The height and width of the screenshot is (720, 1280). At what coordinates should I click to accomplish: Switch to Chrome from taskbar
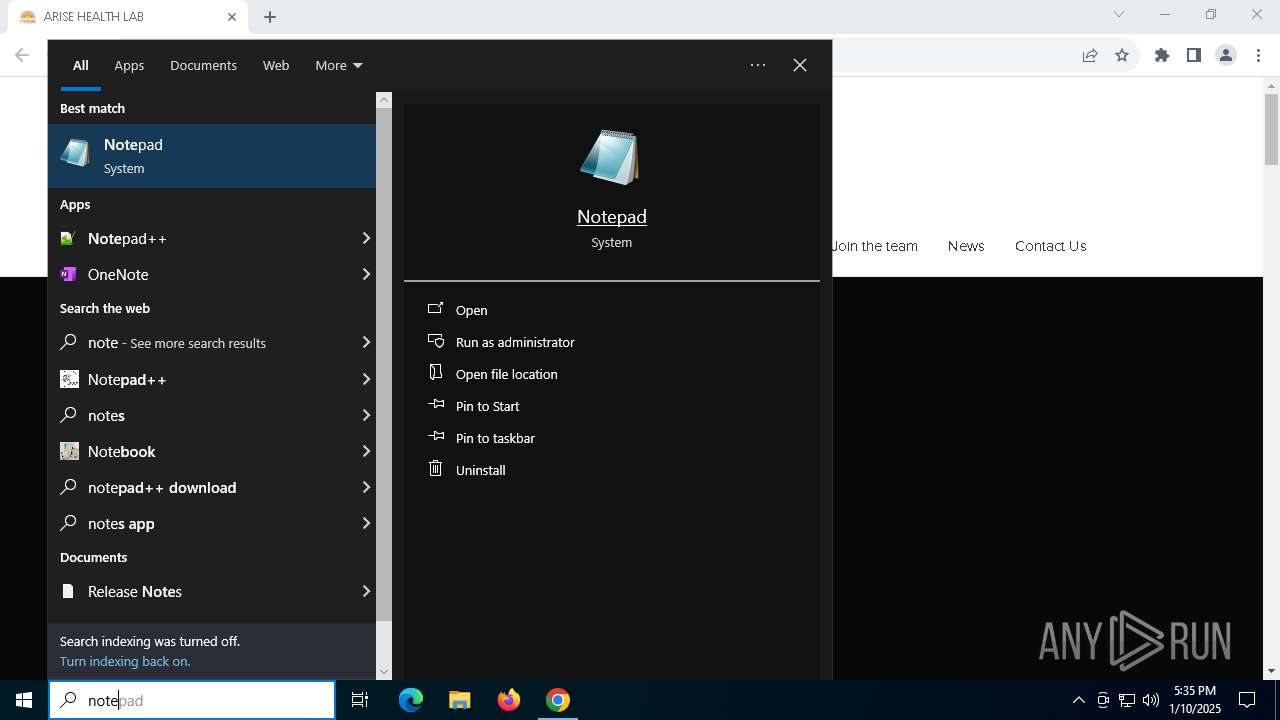(558, 700)
